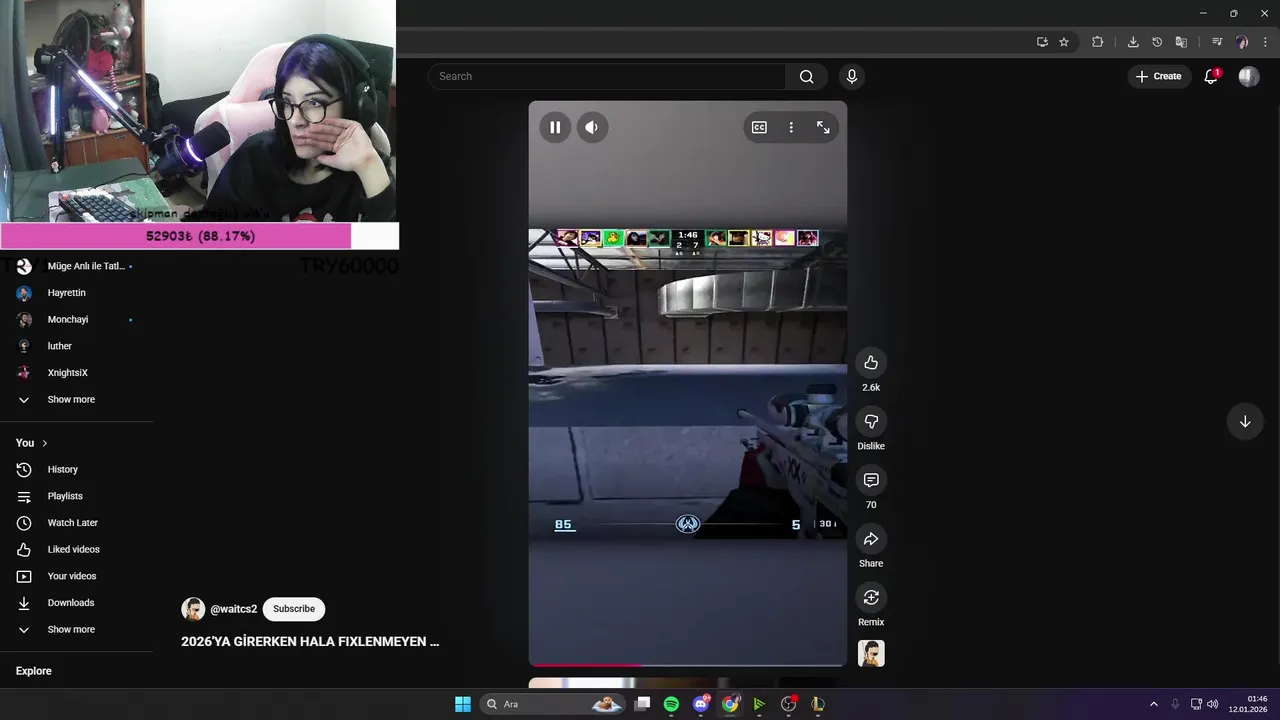Open Discord from the taskbar
Screen dimensions: 1280x720
[701, 704]
